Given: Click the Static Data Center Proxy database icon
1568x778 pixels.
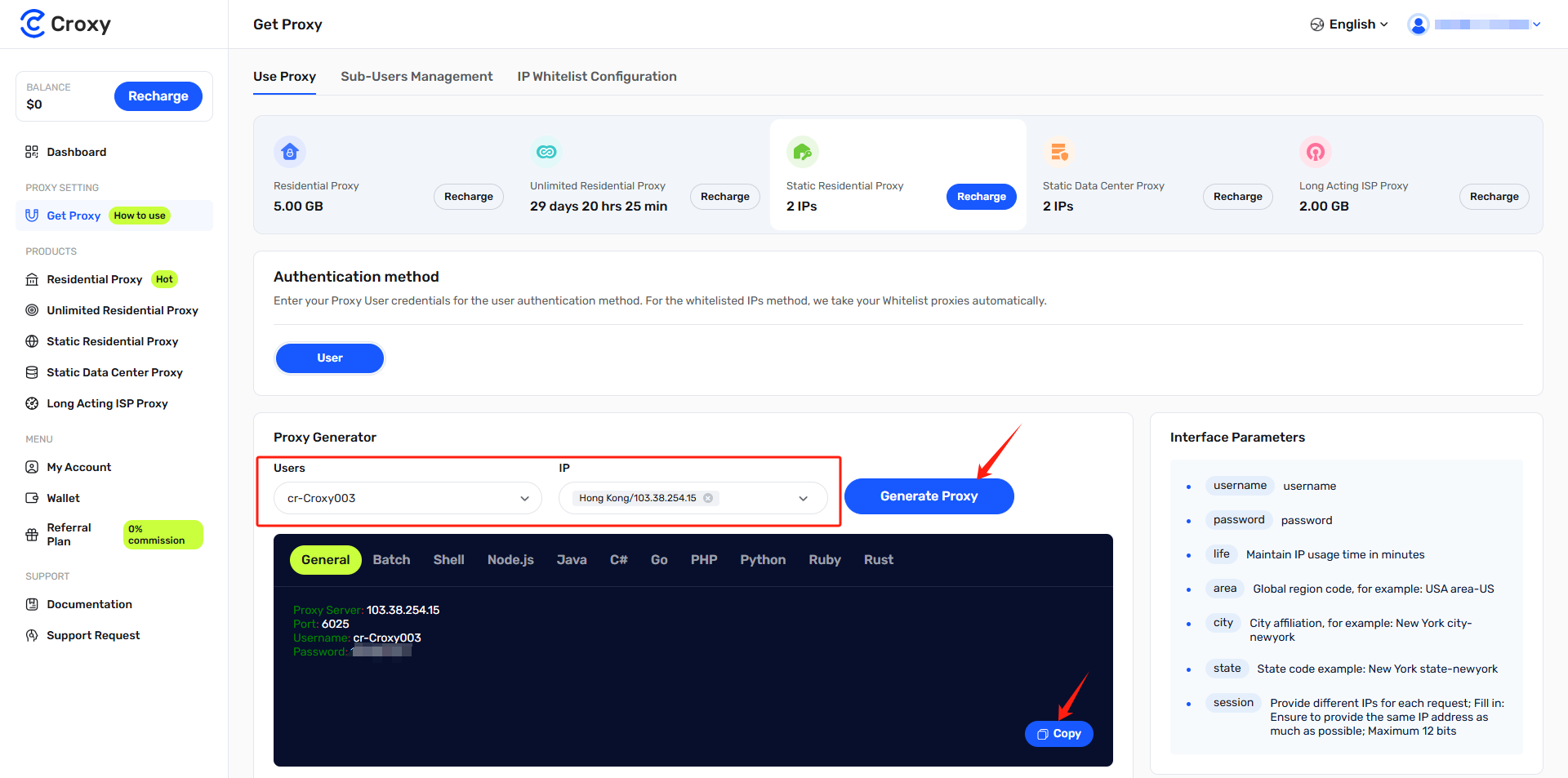Looking at the screenshot, I should point(32,372).
